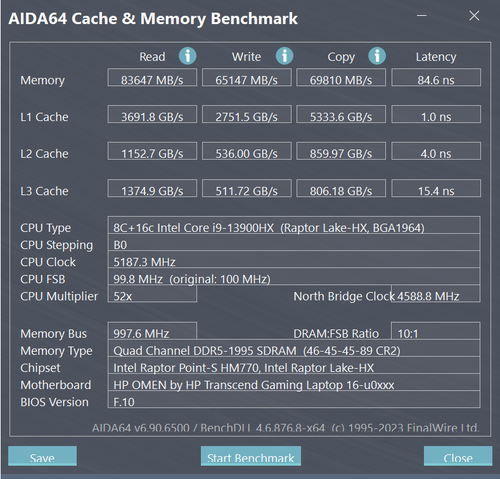Click the Memory Latency 84.6 ns cell
Viewport: 500px width, 479px height.
click(x=436, y=77)
